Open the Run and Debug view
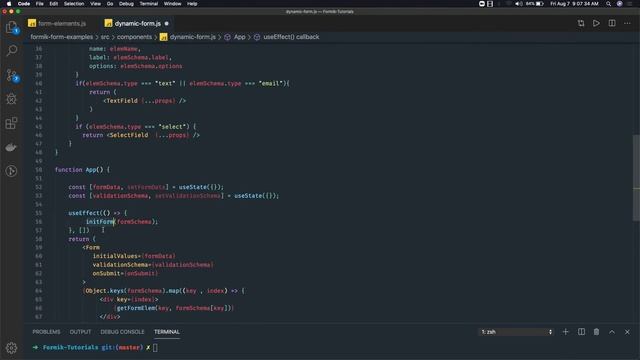Screen dimensions: 640x360 11,99
